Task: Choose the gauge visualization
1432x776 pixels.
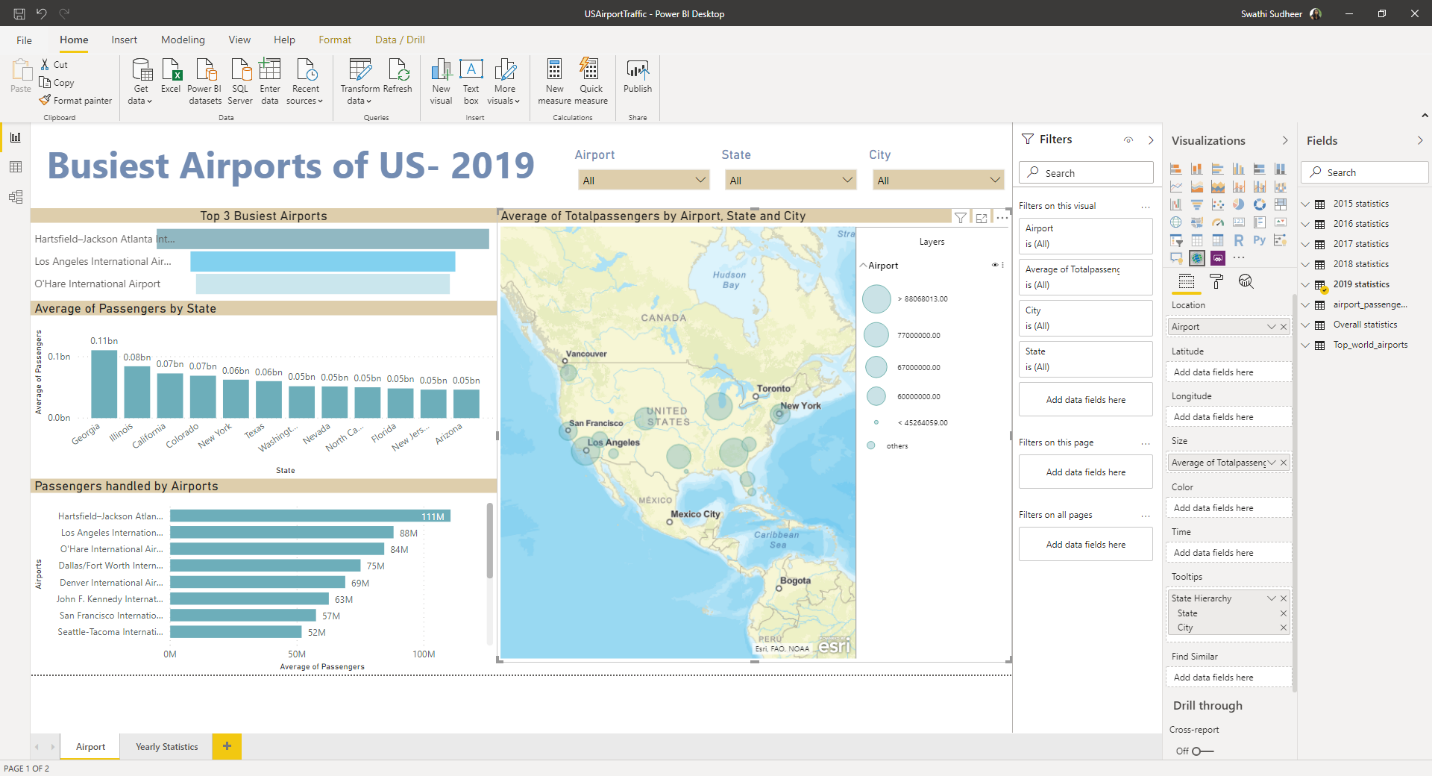Action: click(1218, 222)
